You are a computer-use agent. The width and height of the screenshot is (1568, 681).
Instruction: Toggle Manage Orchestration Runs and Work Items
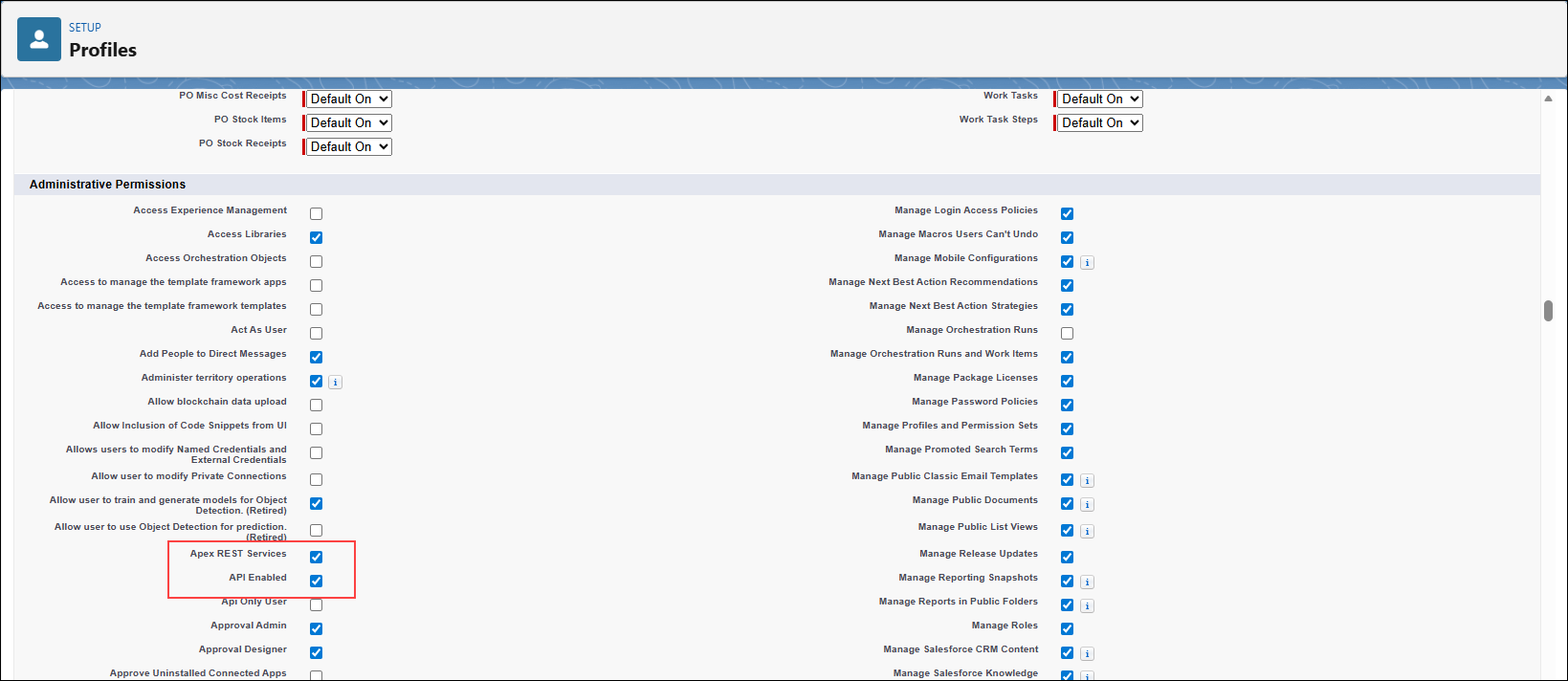pyautogui.click(x=1068, y=358)
